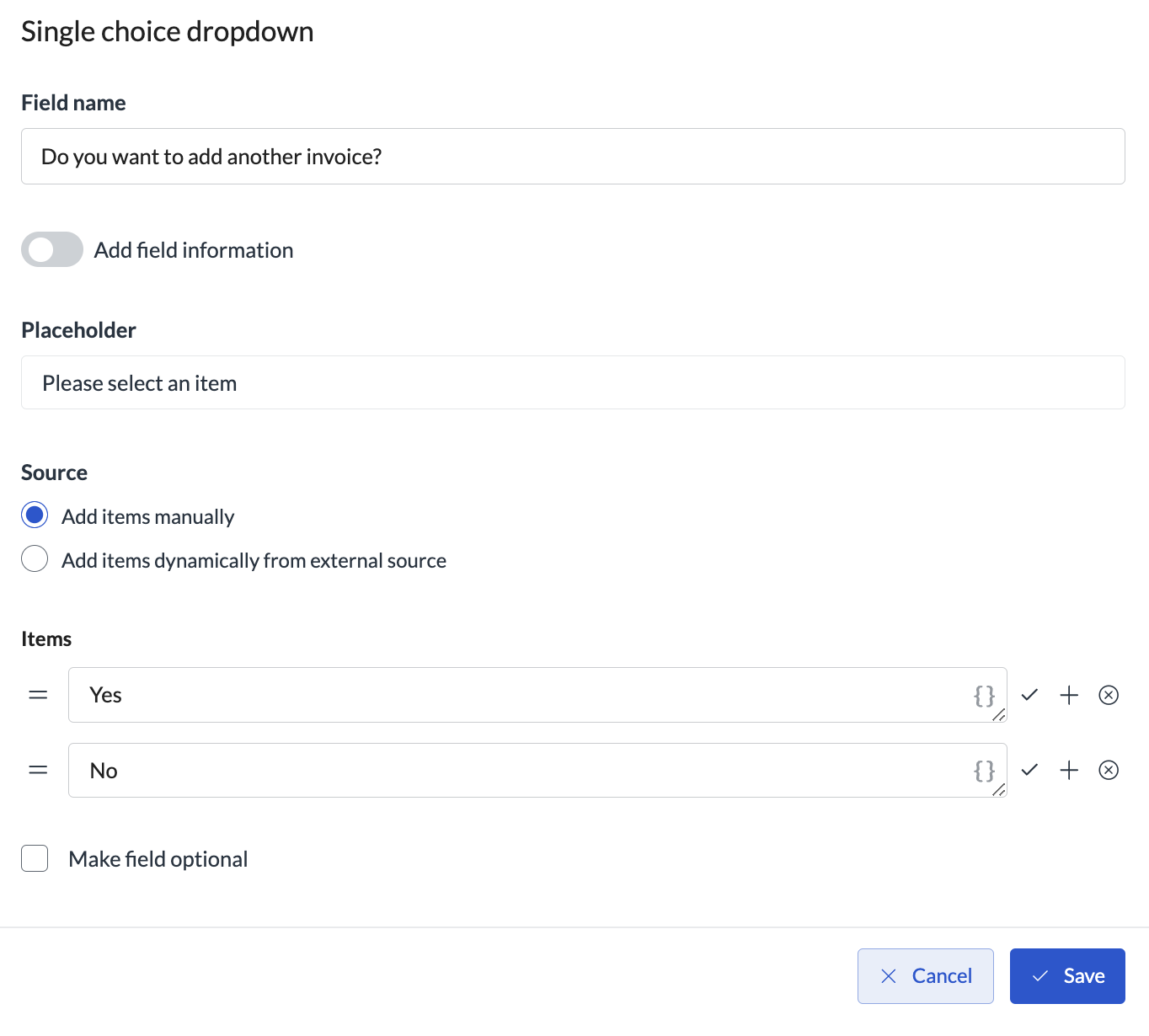
Task: Check Make field optional box
Action: (35, 858)
